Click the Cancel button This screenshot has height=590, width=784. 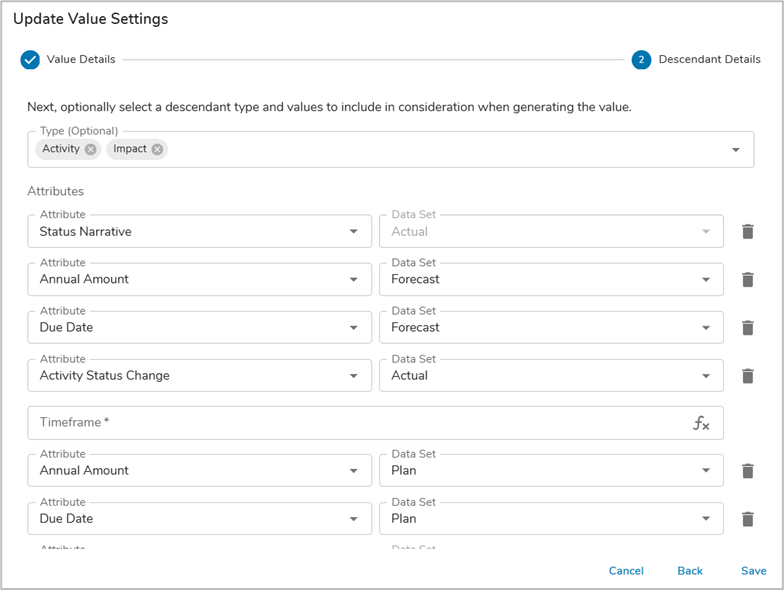pos(626,571)
